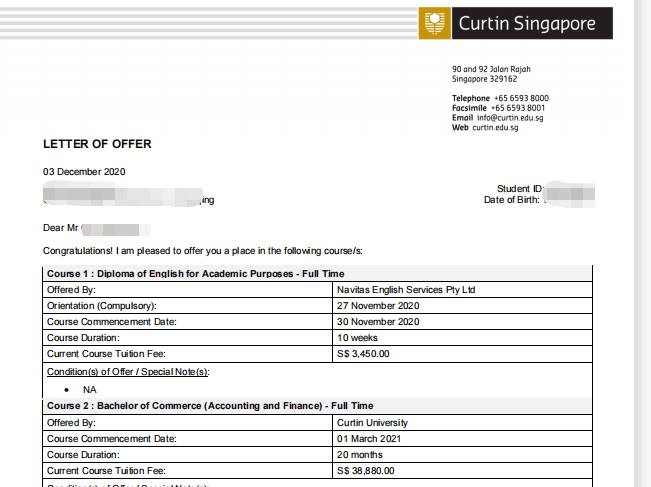The image size is (651, 487).
Task: Click Course 2 'Current Course Tuition Fee:' label
Action: click(106, 471)
